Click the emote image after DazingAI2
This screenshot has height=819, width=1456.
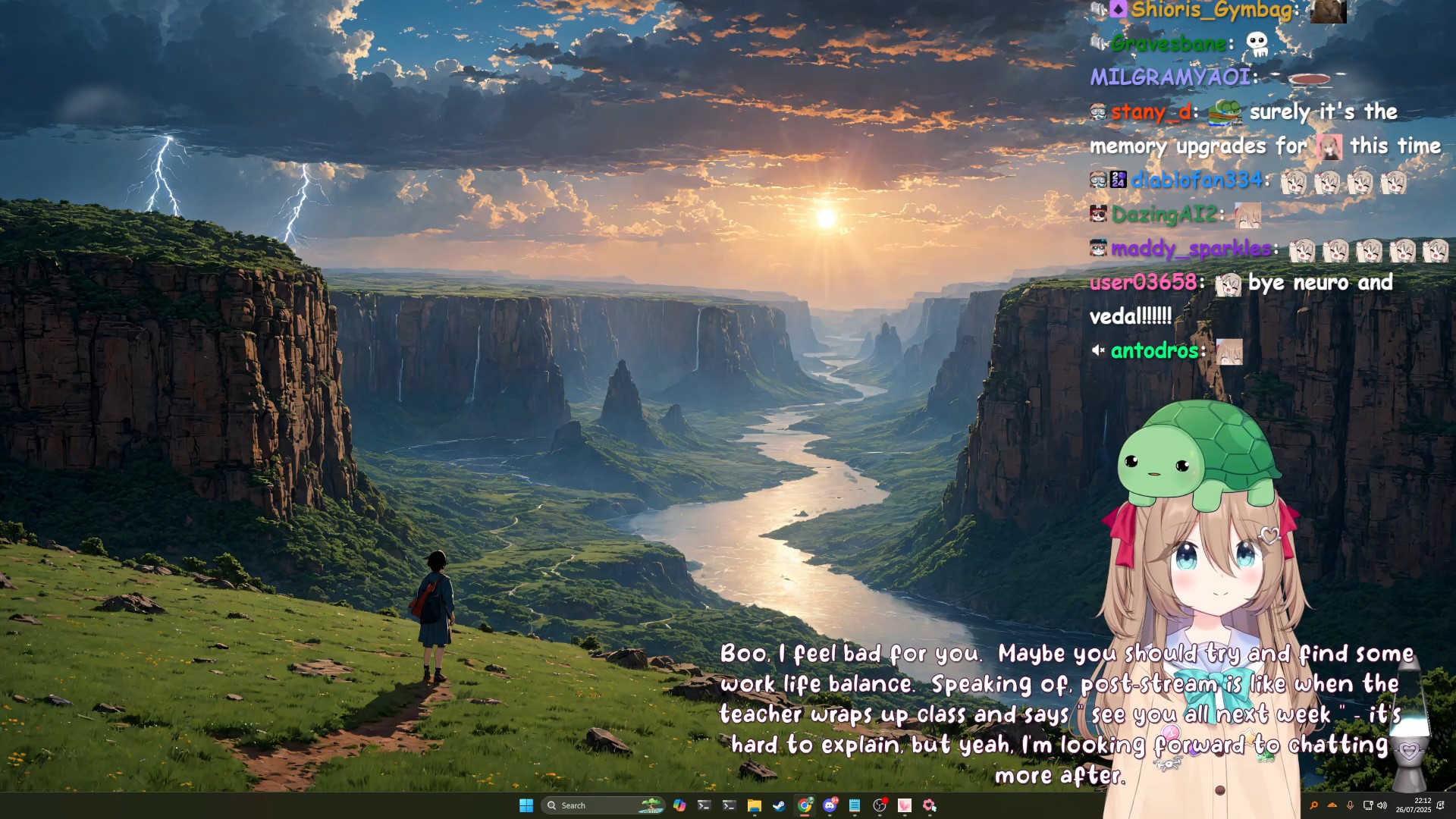tap(1247, 215)
